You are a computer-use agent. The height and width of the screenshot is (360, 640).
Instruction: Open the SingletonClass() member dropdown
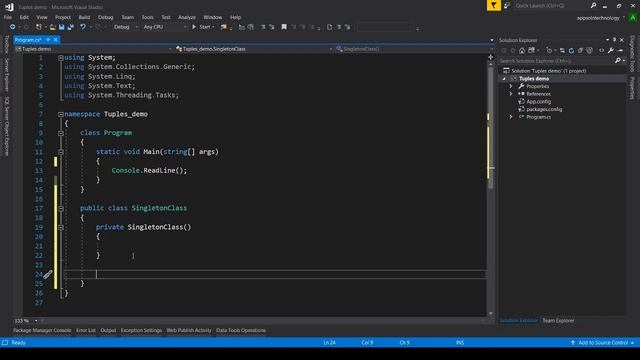414,49
